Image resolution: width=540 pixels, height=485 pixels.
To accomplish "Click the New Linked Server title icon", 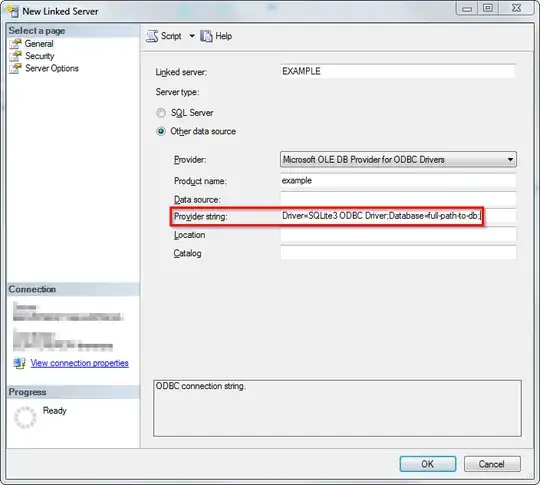I will pos(13,11).
